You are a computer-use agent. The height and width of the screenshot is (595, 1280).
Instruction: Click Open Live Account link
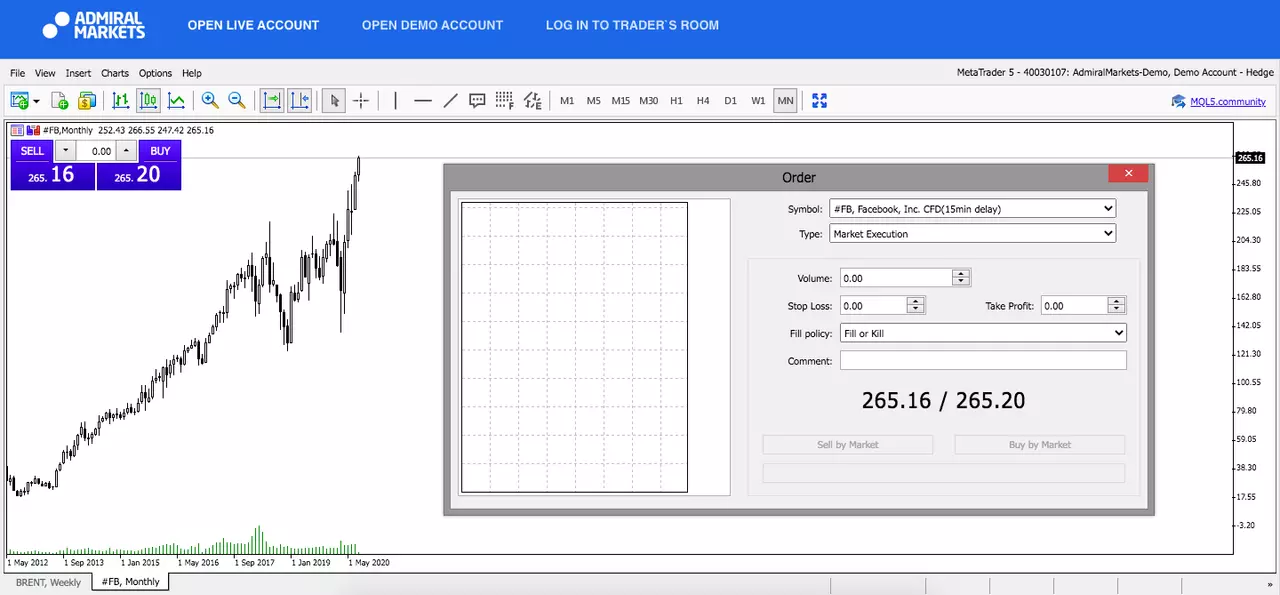click(x=253, y=25)
